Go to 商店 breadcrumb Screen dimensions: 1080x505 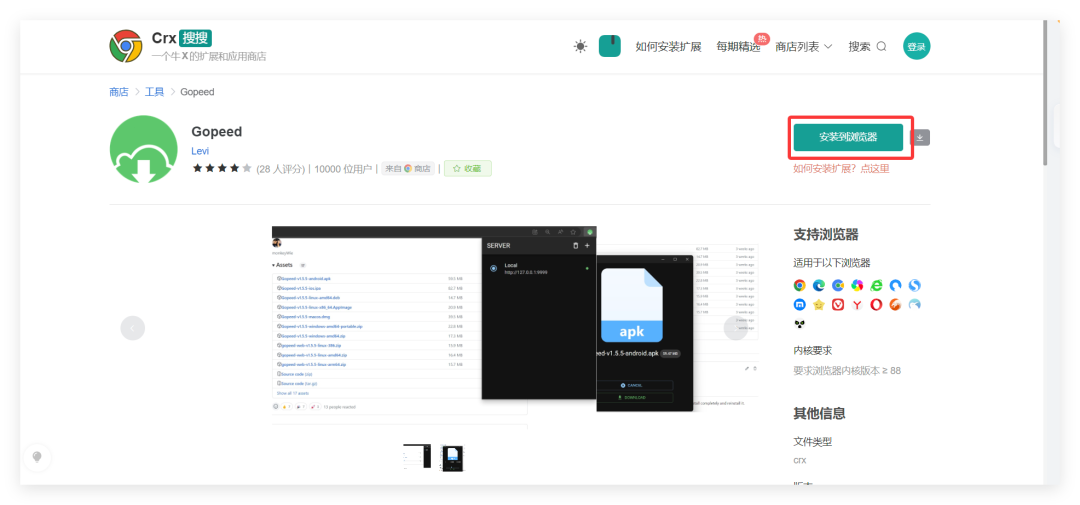point(118,92)
